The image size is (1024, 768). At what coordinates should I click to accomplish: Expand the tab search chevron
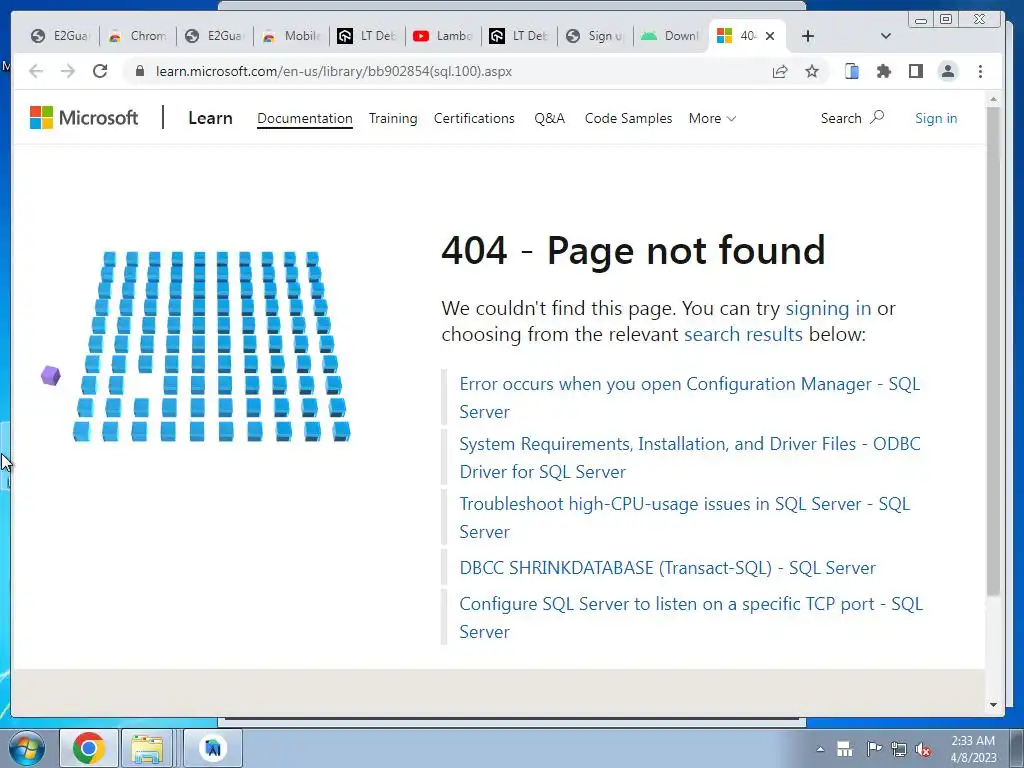(x=886, y=36)
